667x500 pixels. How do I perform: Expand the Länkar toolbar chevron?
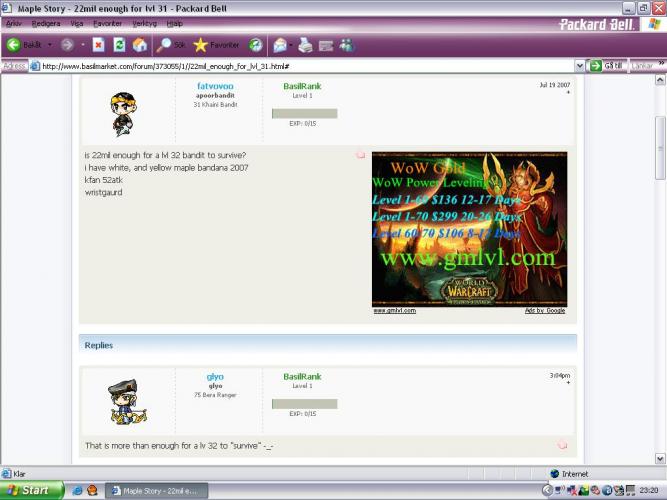pyautogui.click(x=661, y=63)
